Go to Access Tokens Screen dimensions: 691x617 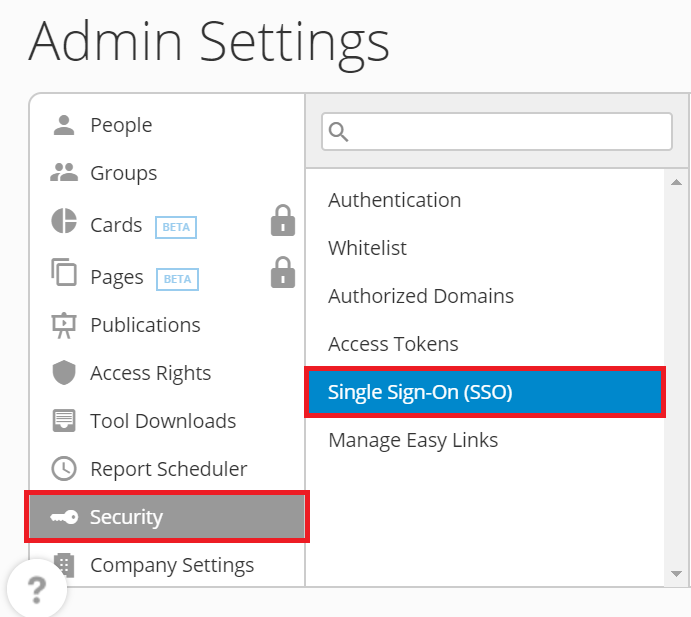[x=393, y=344]
